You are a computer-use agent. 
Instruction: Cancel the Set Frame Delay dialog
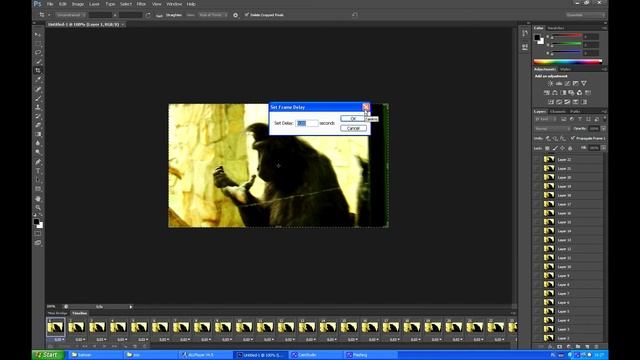(x=353, y=128)
